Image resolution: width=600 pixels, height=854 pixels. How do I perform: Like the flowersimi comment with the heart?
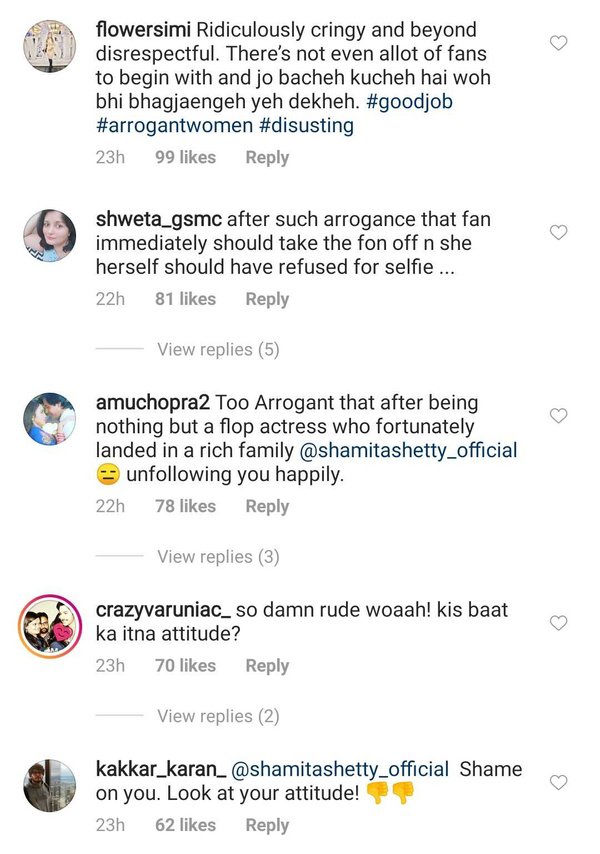tap(560, 43)
